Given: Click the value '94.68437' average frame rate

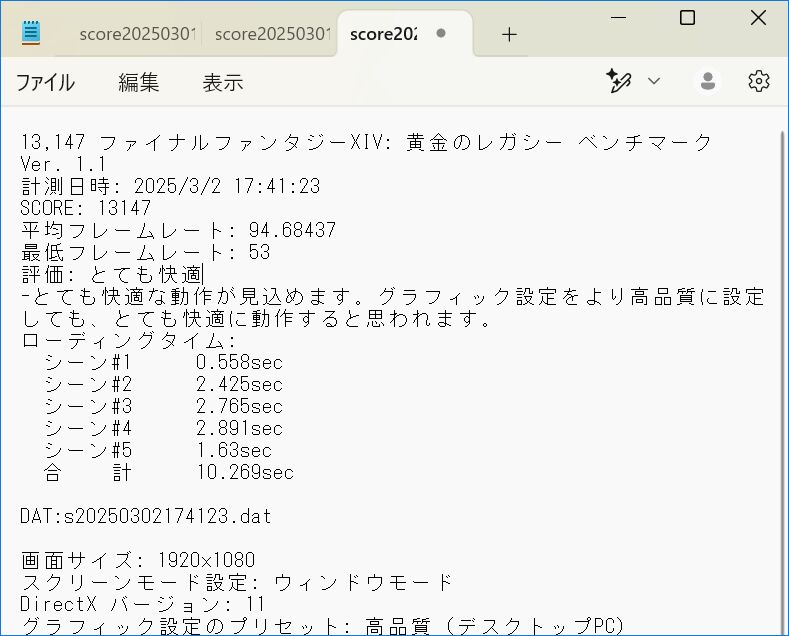Looking at the screenshot, I should pyautogui.click(x=292, y=230).
